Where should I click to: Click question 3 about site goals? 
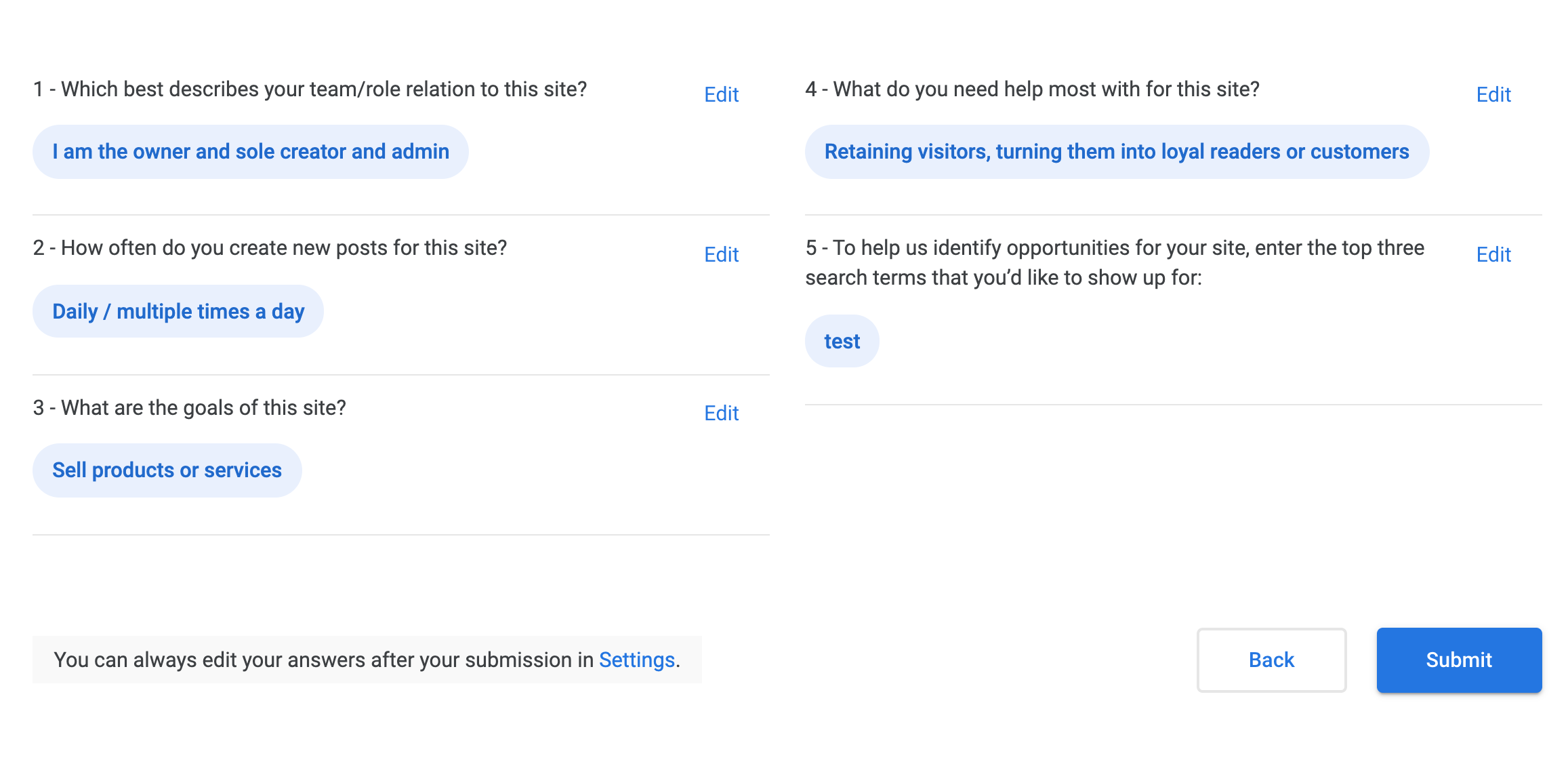[190, 407]
